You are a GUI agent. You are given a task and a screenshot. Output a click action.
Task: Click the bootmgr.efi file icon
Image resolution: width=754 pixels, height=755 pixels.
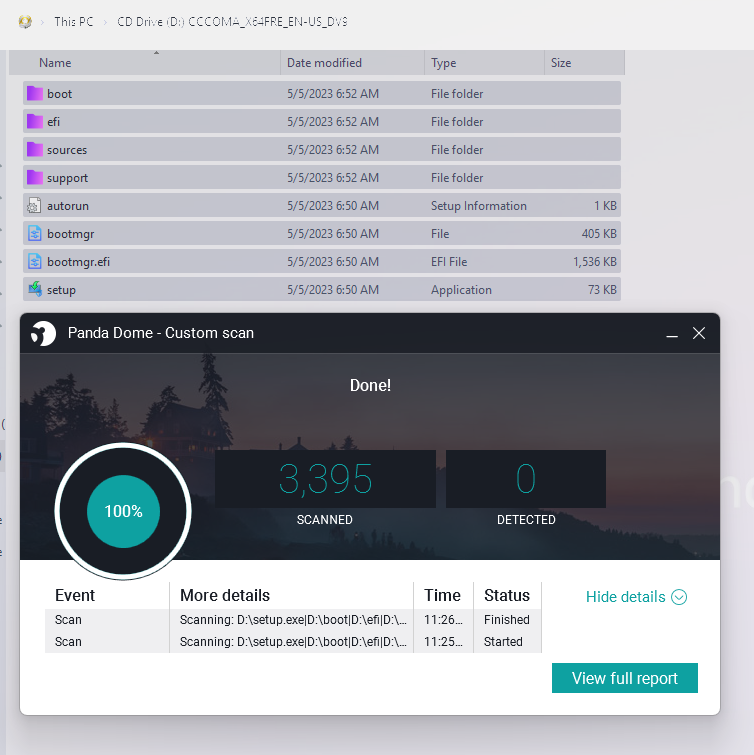(34, 261)
